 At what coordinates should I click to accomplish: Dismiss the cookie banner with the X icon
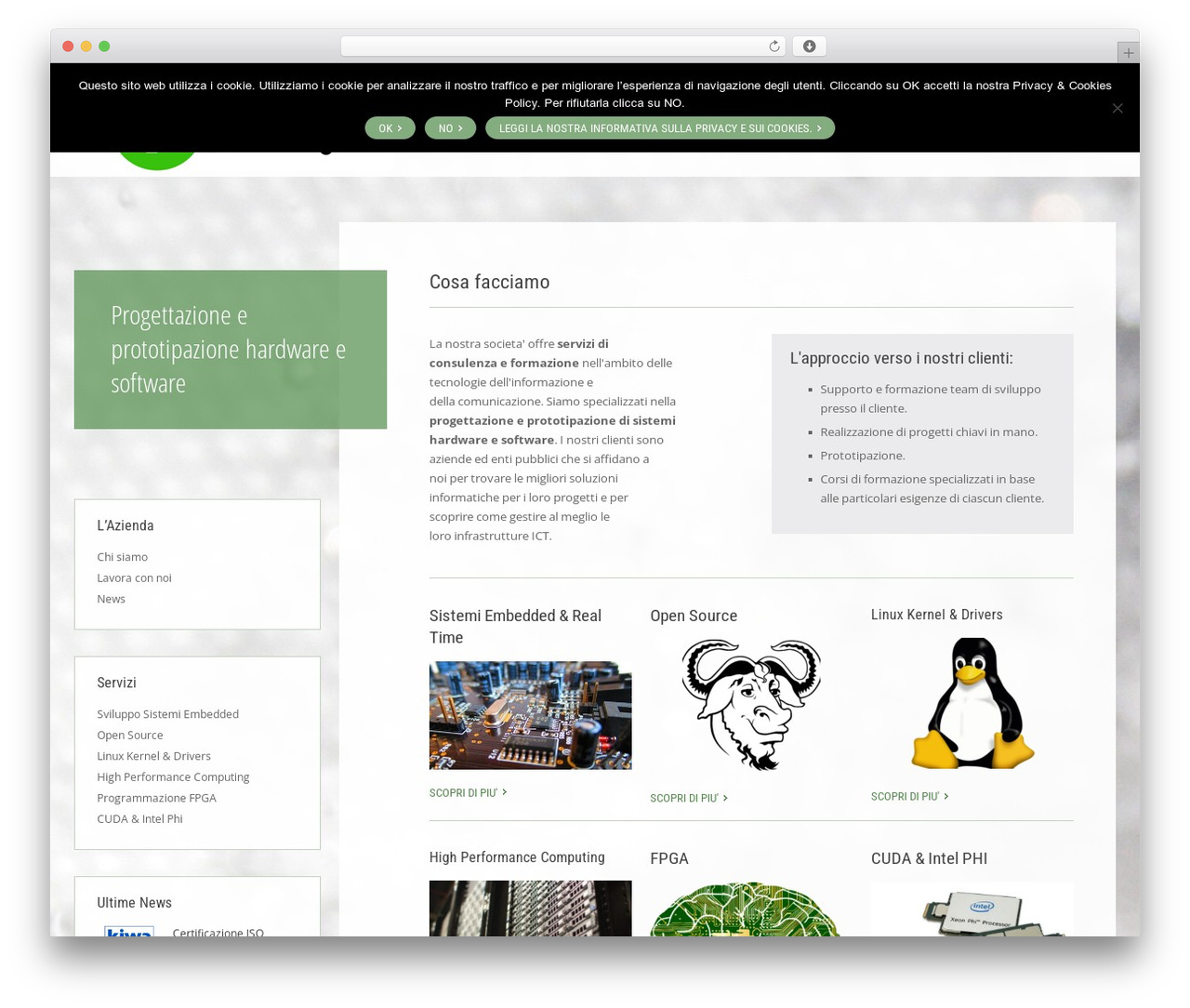click(x=1117, y=108)
